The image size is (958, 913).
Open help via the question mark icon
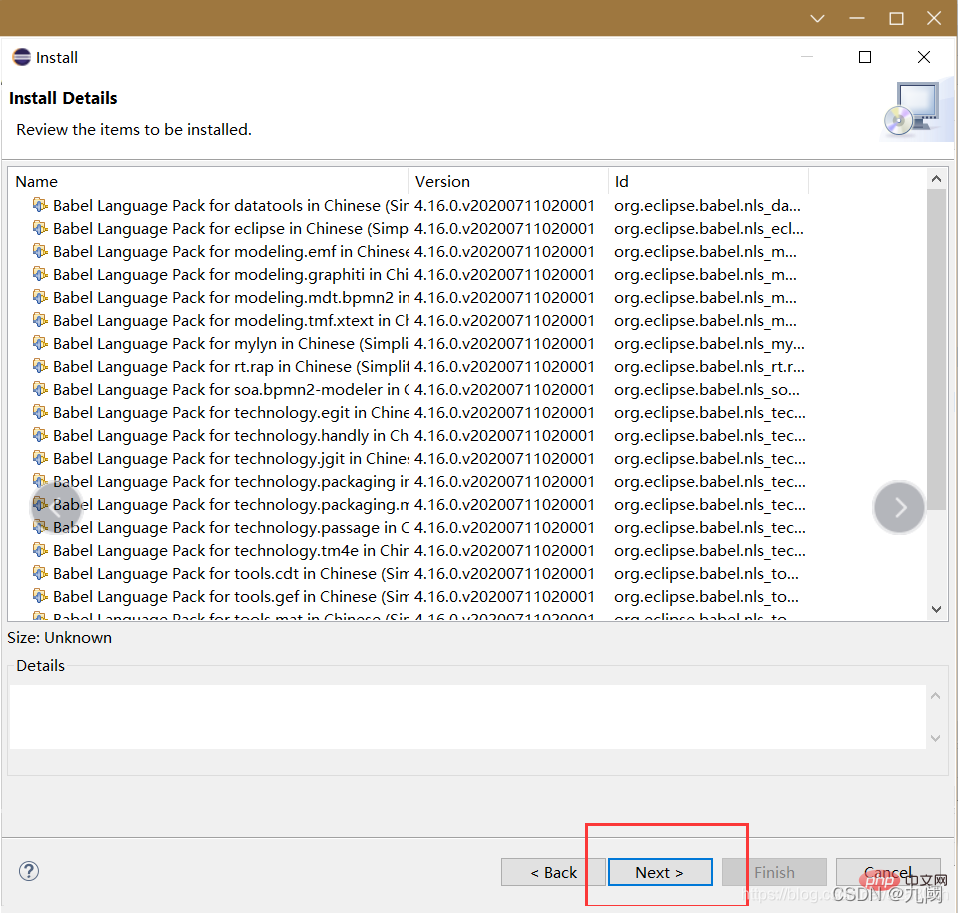click(29, 871)
